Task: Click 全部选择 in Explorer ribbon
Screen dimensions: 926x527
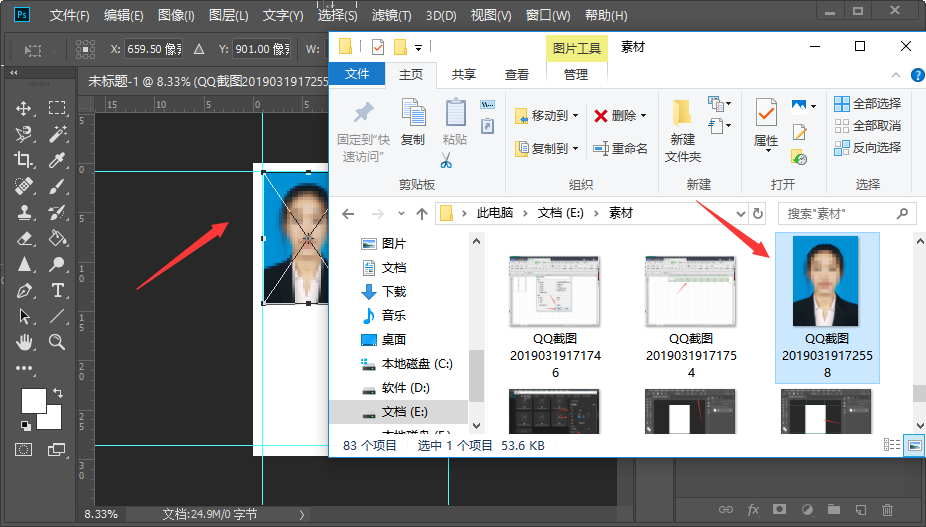Action: pyautogui.click(x=868, y=103)
